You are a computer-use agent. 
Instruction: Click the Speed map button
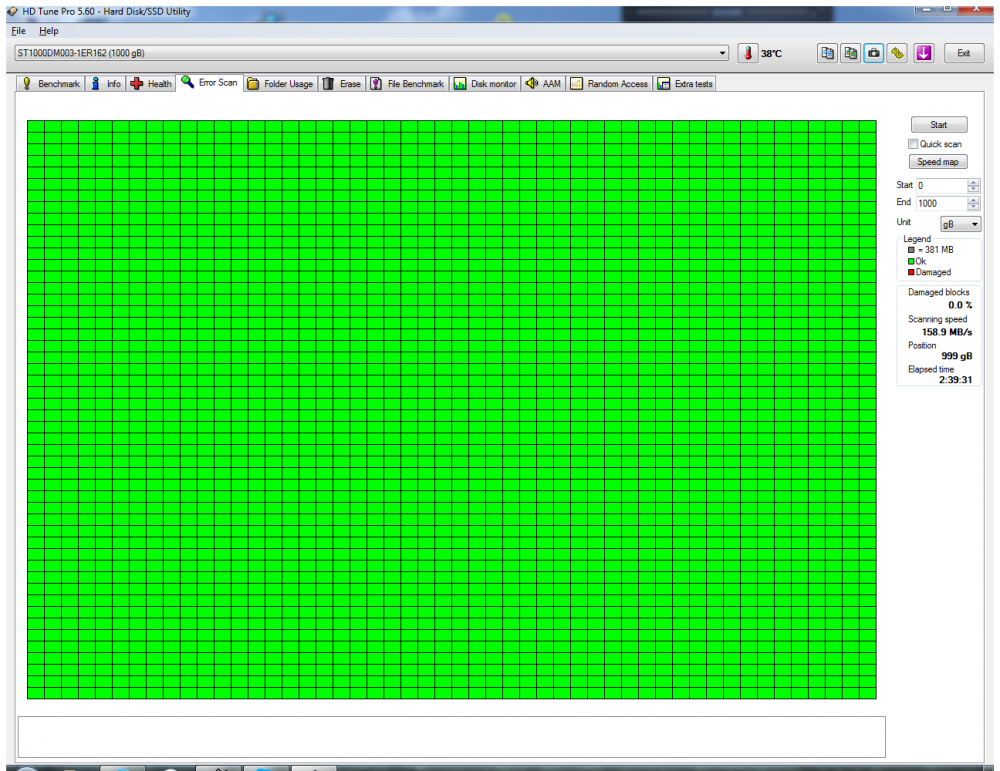pos(937,161)
